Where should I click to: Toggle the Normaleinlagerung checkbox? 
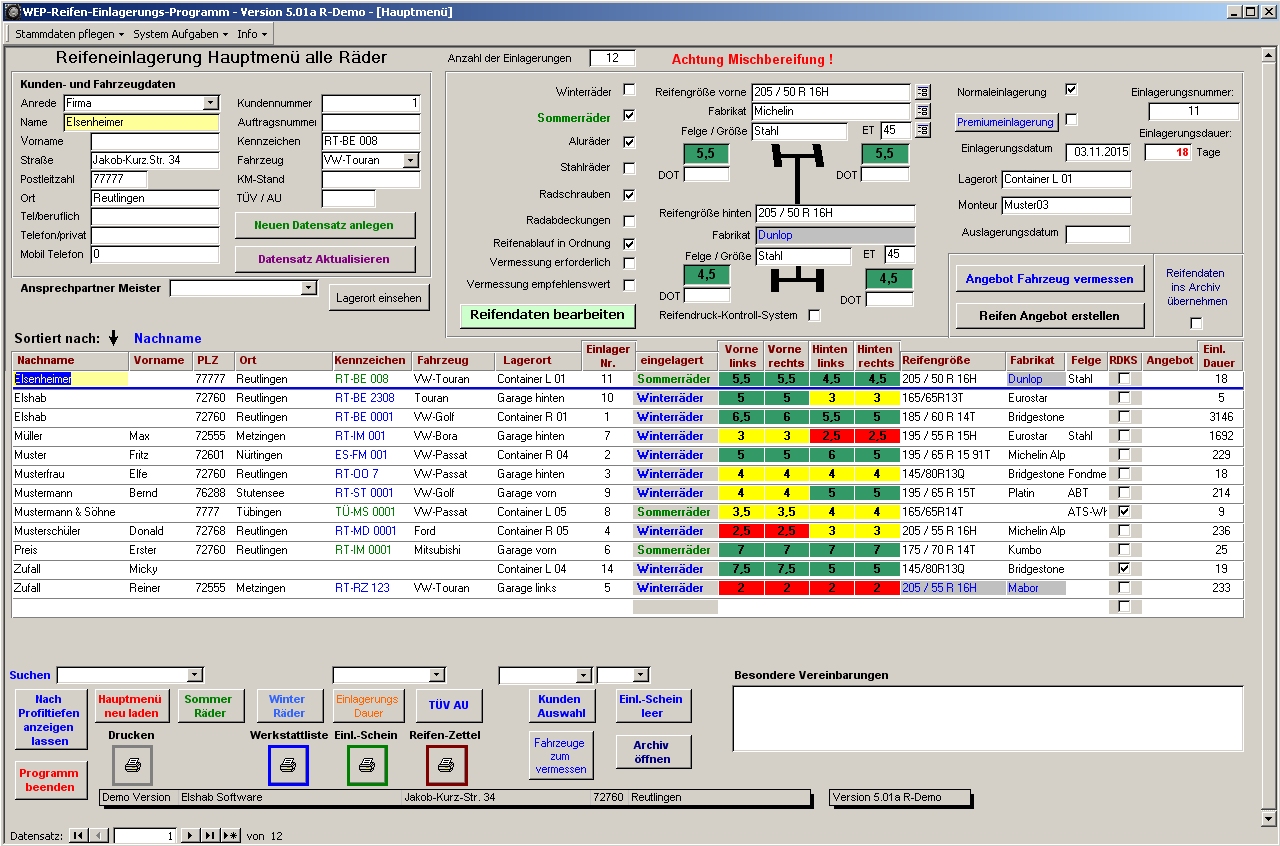[x=1071, y=90]
